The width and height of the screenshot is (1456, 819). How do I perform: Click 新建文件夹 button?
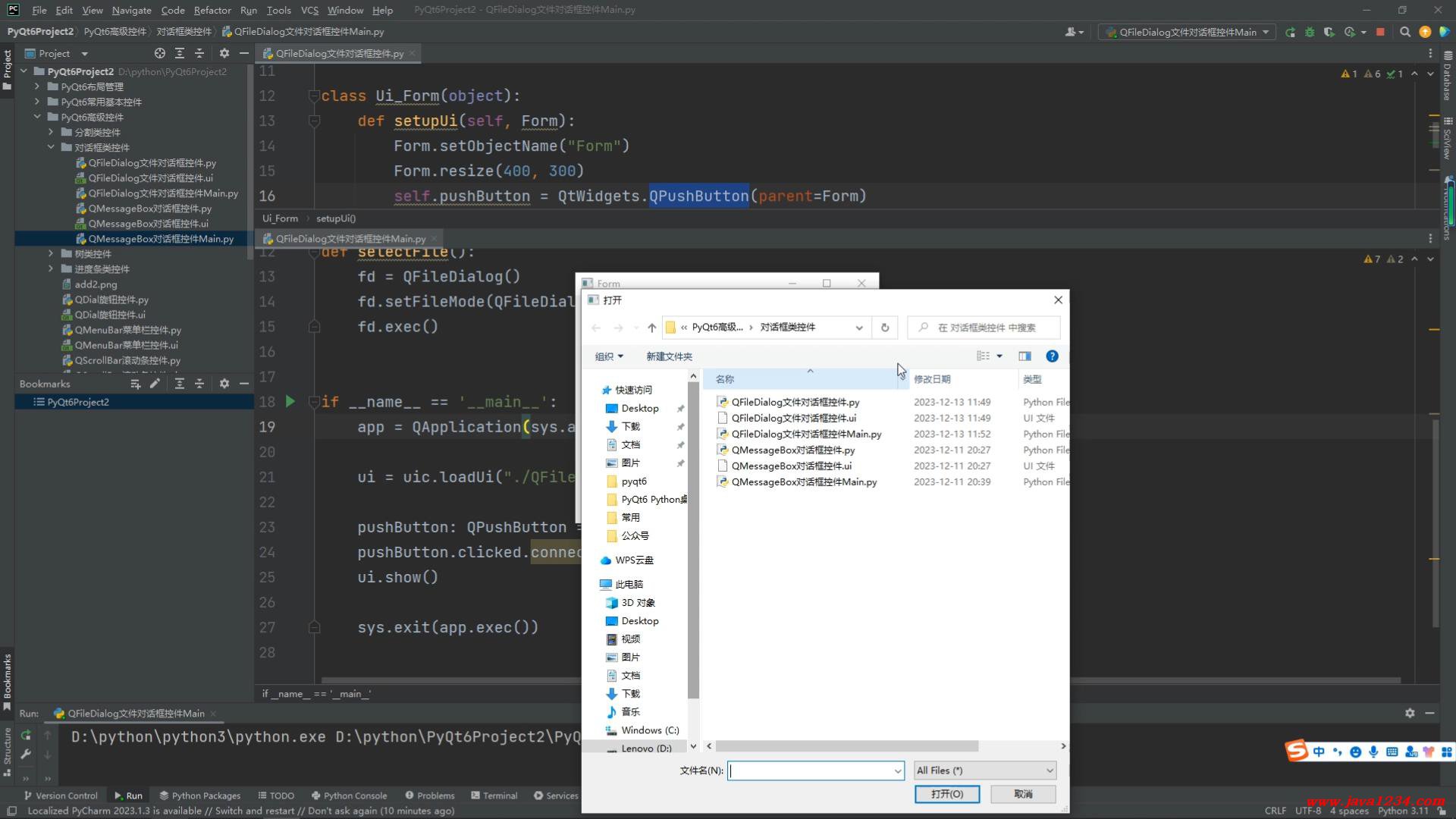669,356
